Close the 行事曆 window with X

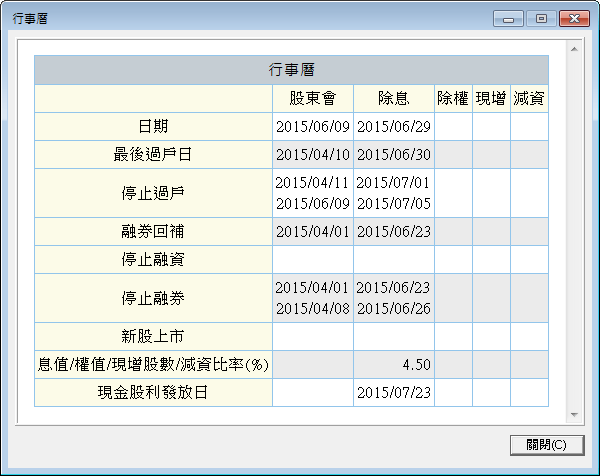pyautogui.click(x=573, y=18)
